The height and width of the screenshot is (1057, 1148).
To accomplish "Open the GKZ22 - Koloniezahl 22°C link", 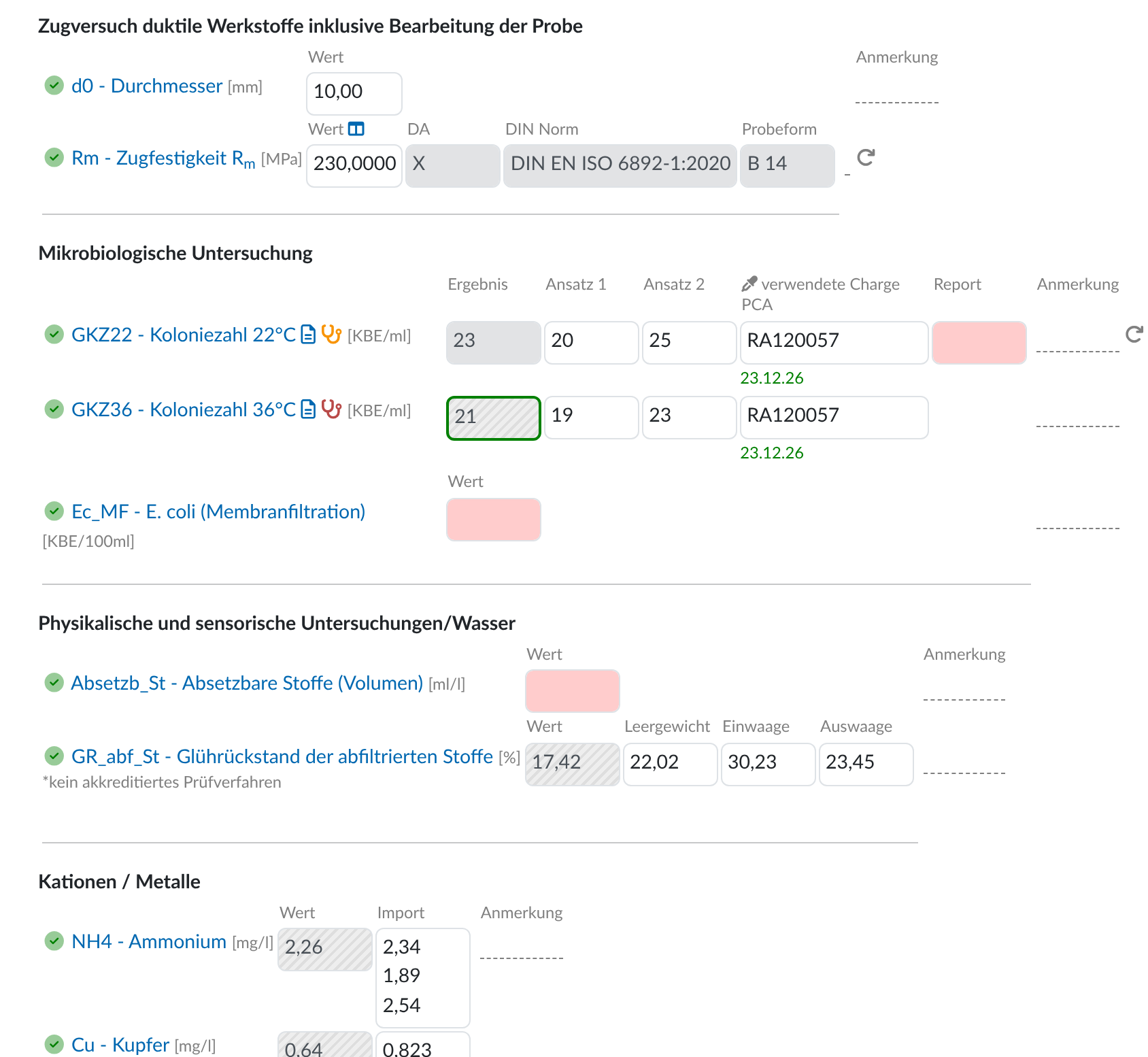I will pos(184,335).
